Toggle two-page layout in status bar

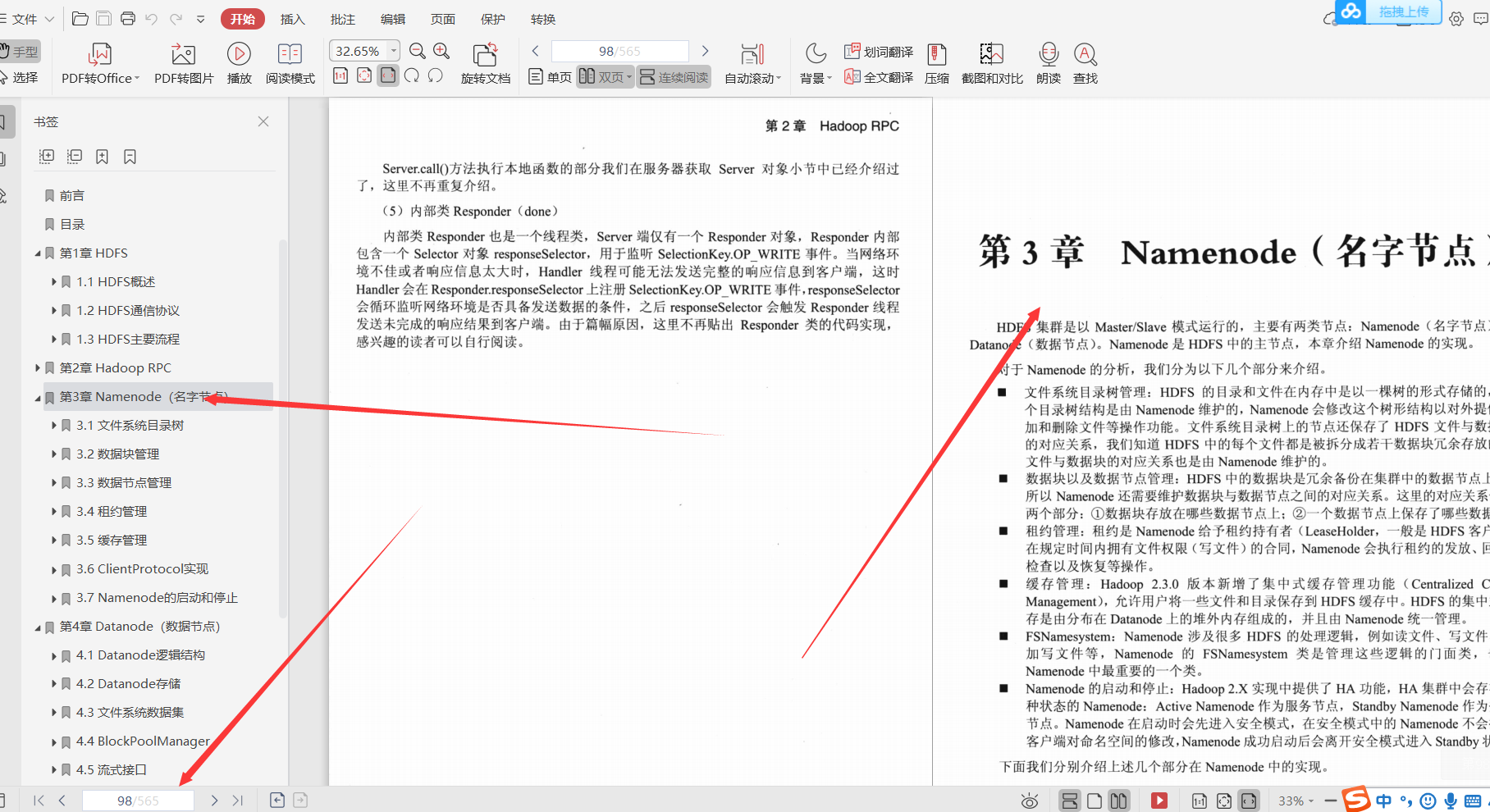[1119, 801]
